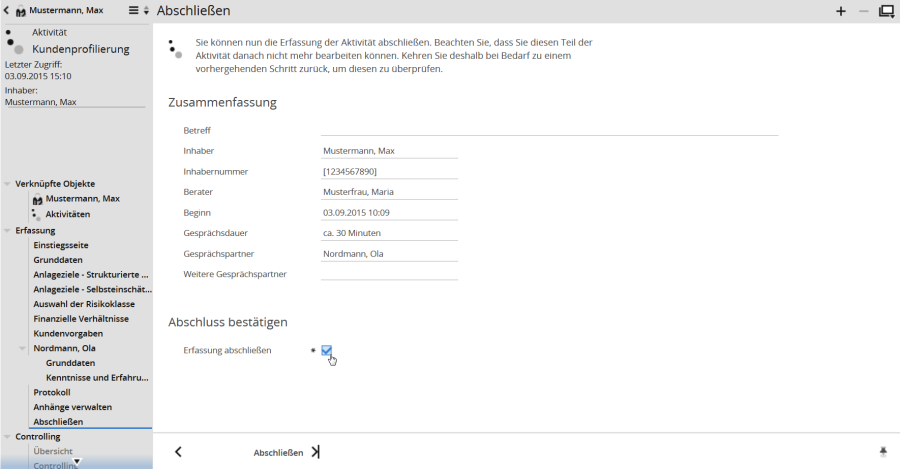The height and width of the screenshot is (469, 900).
Task: Go to Auswahl der Risikoklasse step
Action: [x=84, y=304]
